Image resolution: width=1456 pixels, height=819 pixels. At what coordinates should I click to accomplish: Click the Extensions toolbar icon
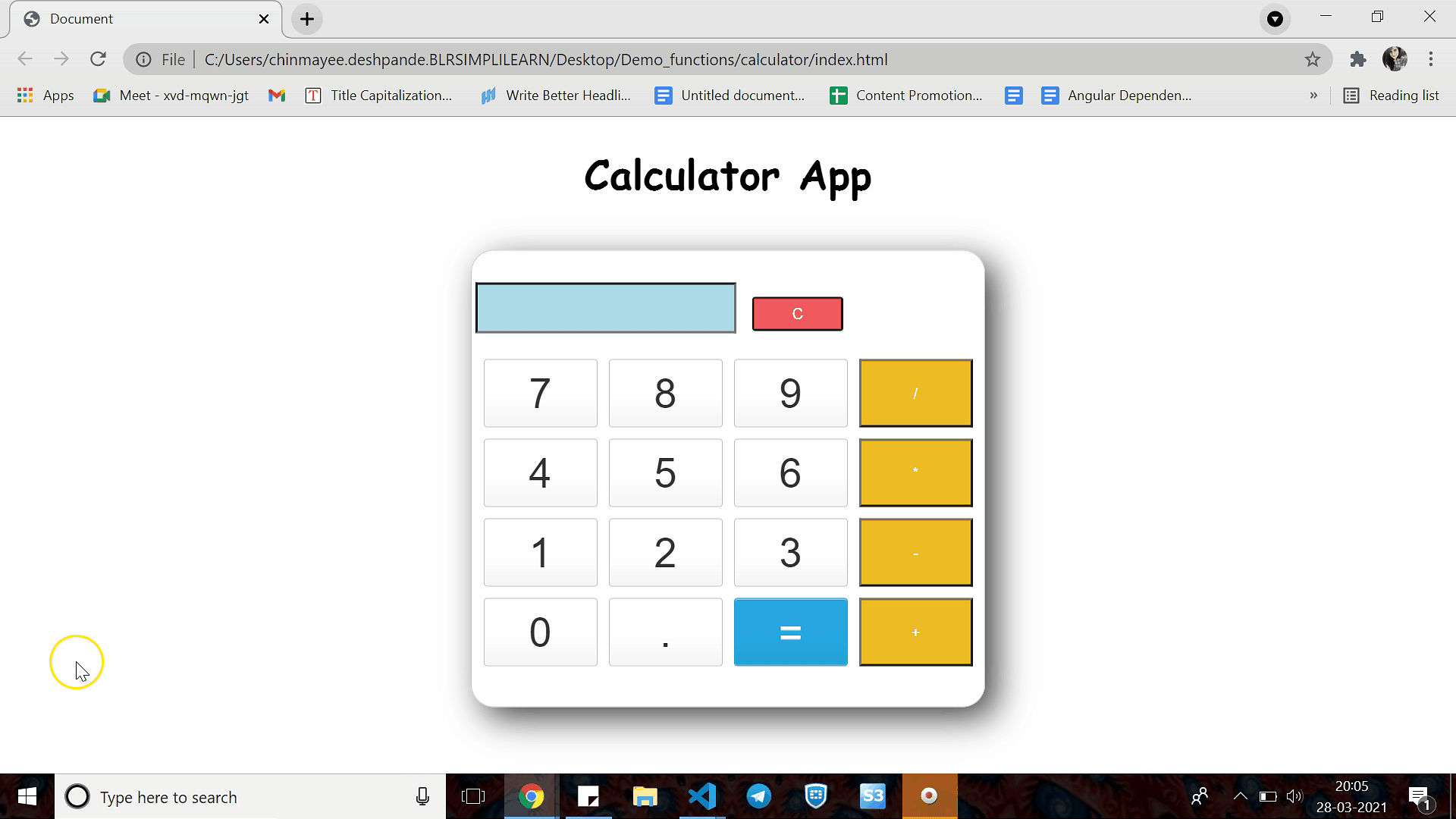[1358, 59]
